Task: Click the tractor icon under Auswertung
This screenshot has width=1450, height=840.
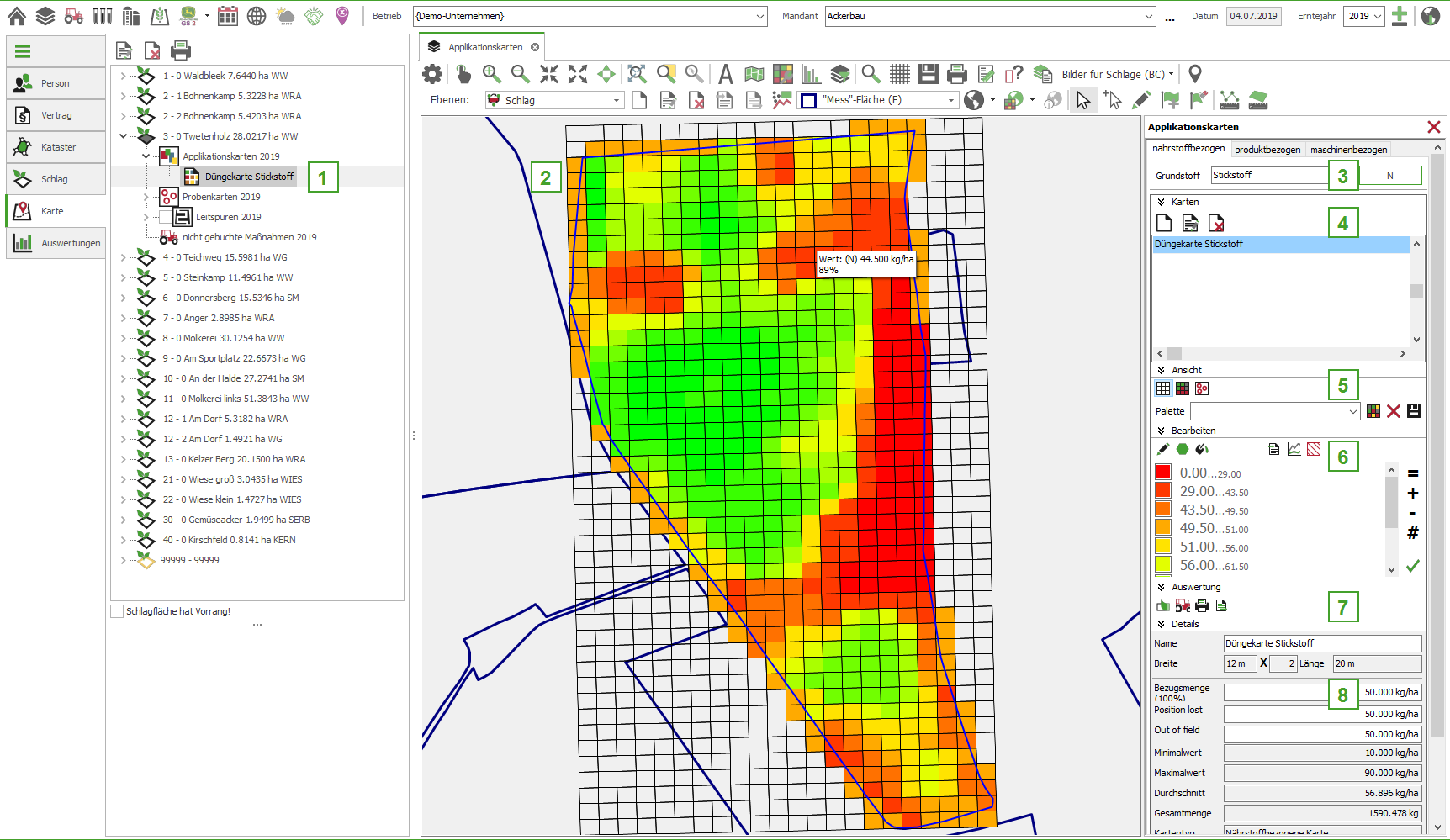Action: click(1183, 605)
